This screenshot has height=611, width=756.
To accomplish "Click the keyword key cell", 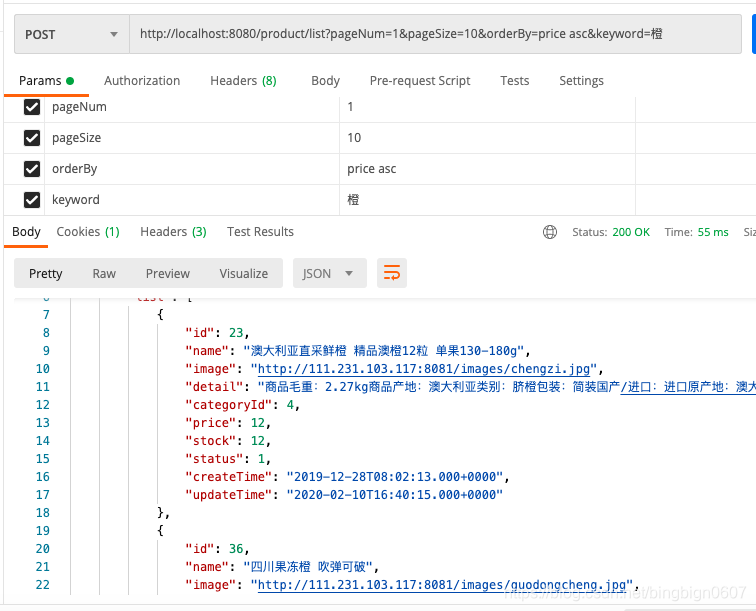I will 192,200.
